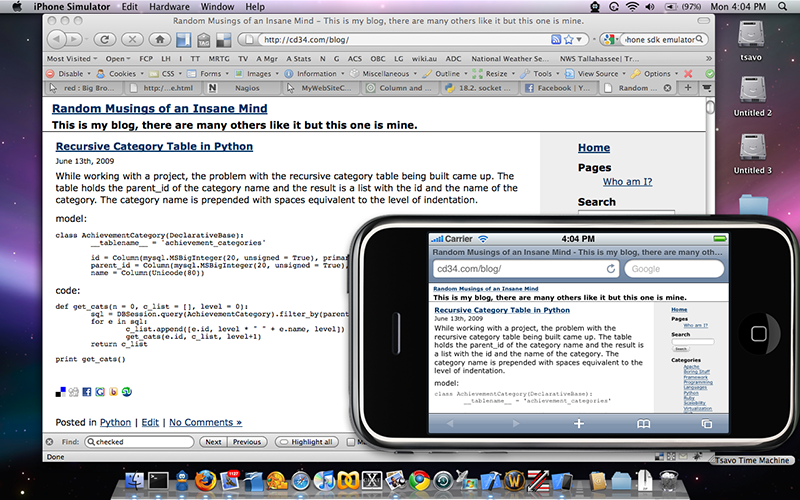
Task: Expand the CSS menu in Web Developer toolbar
Action: [166, 73]
